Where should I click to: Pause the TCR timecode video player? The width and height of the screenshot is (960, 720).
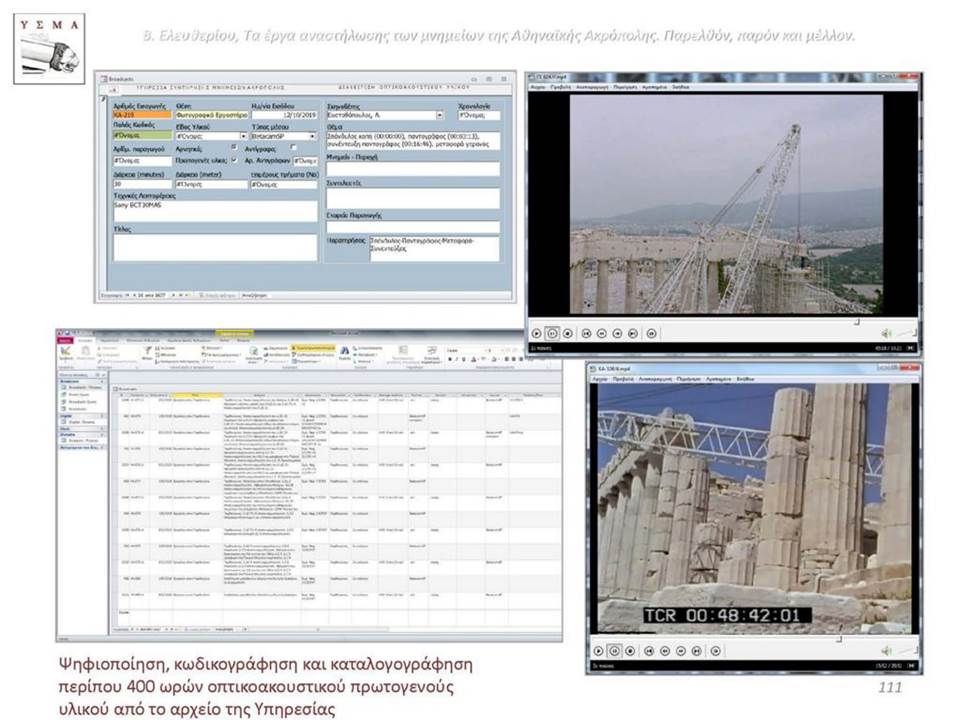(614, 651)
